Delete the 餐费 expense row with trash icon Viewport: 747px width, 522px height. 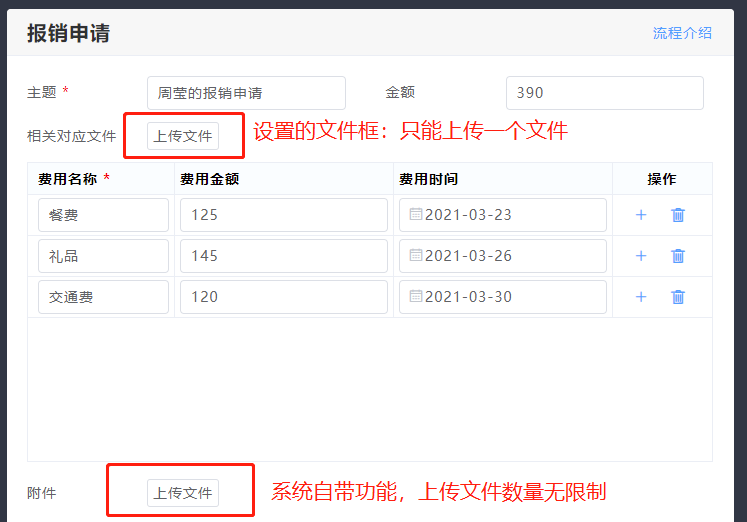coord(678,215)
